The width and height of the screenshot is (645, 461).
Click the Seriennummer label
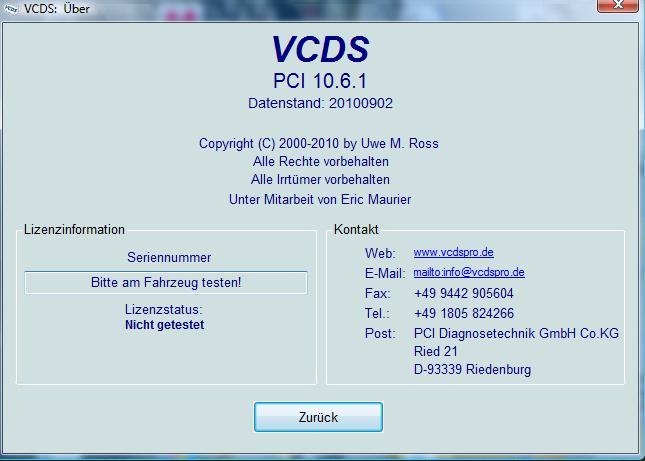click(169, 257)
